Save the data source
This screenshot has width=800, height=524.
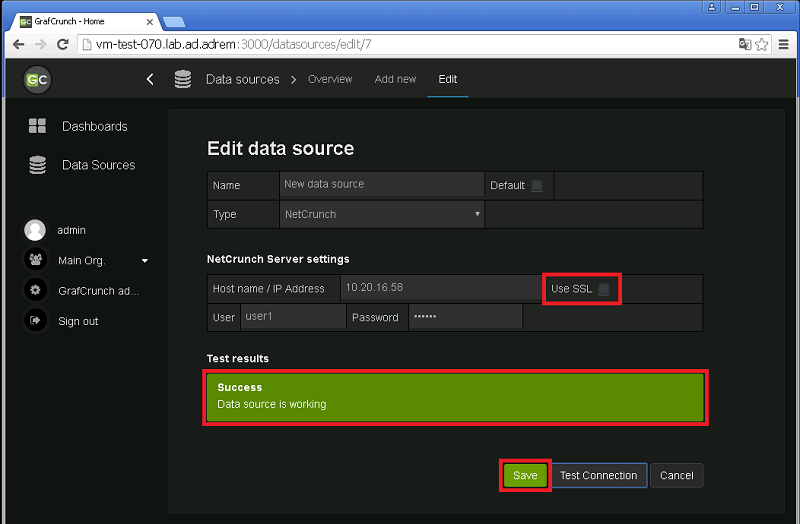point(525,476)
